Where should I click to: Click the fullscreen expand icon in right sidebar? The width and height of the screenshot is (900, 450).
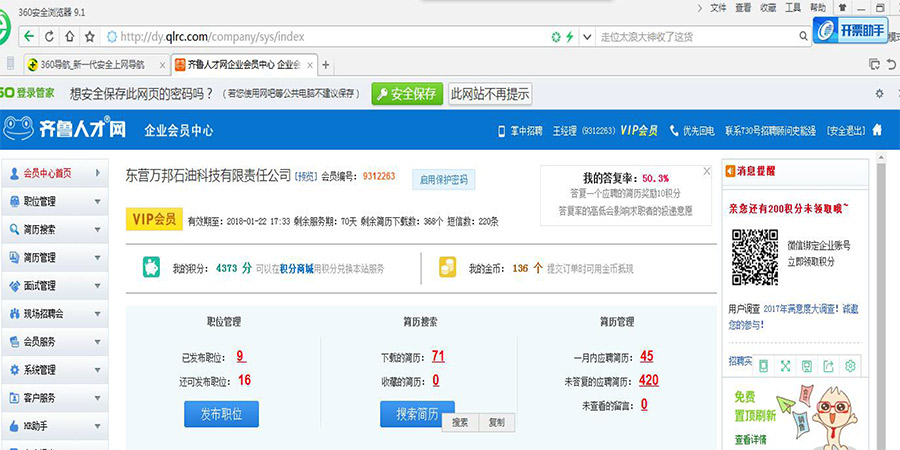pyautogui.click(x=784, y=366)
